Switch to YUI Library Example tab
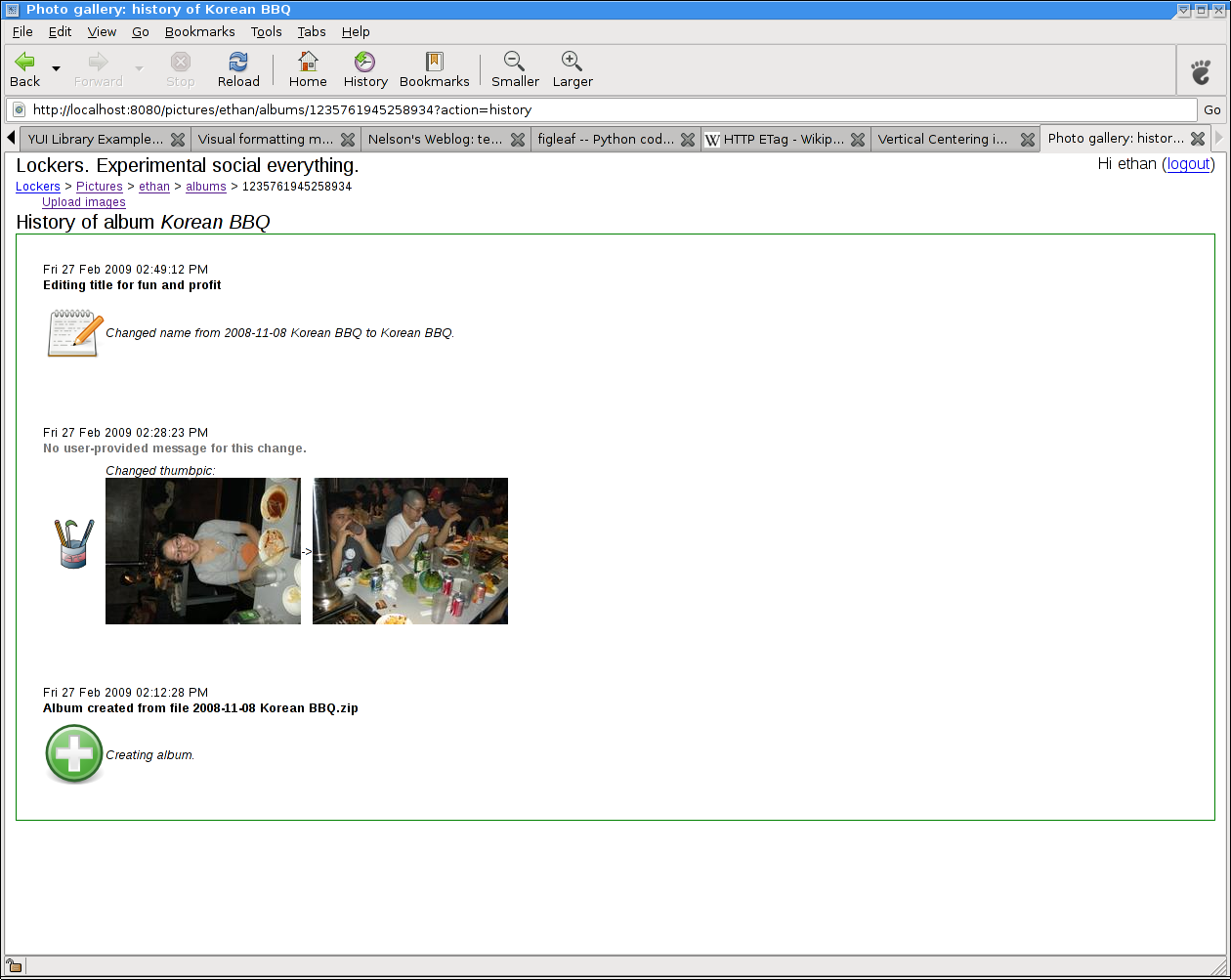Viewport: 1231px width, 980px height. 96,139
